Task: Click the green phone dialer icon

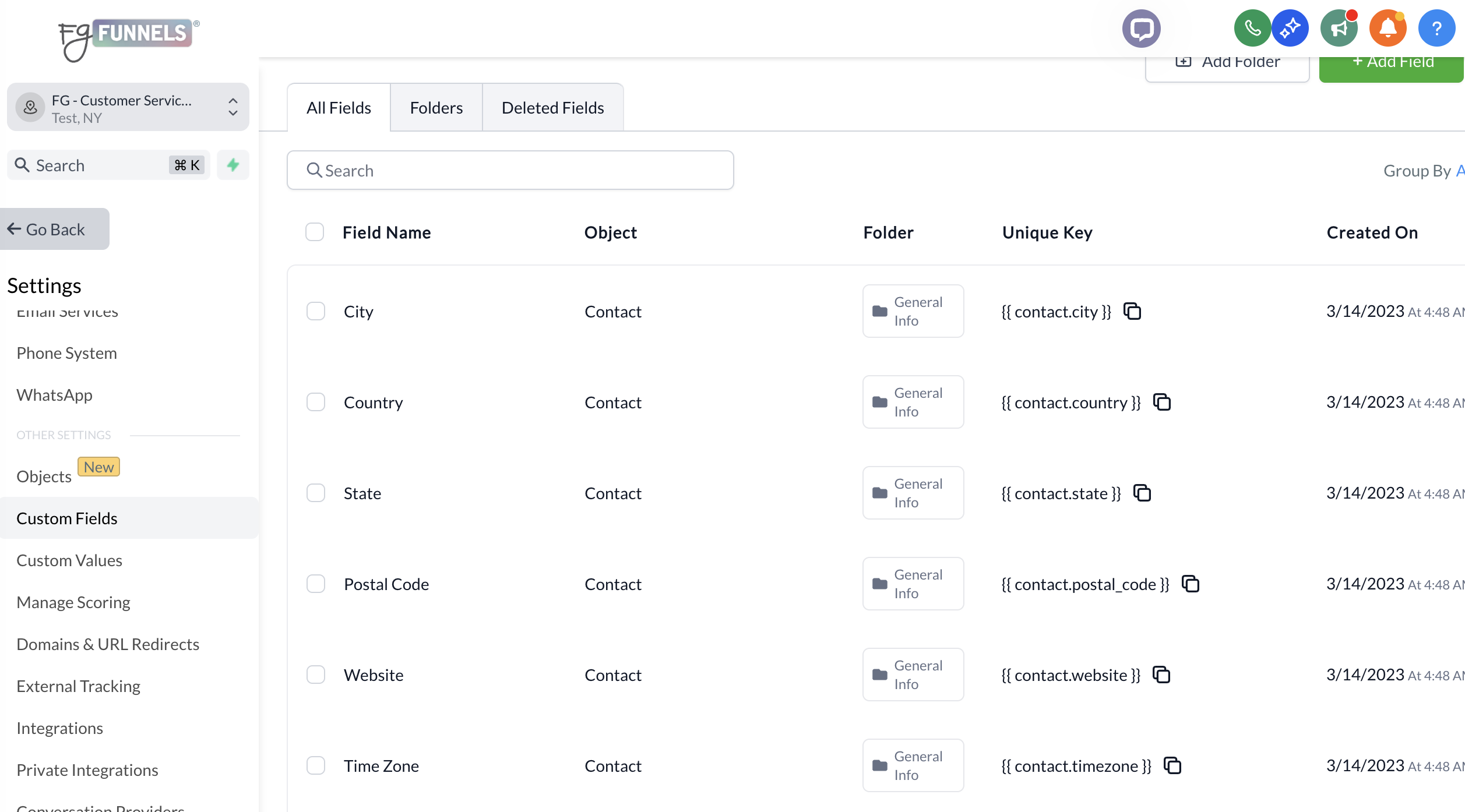Action: click(x=1252, y=28)
